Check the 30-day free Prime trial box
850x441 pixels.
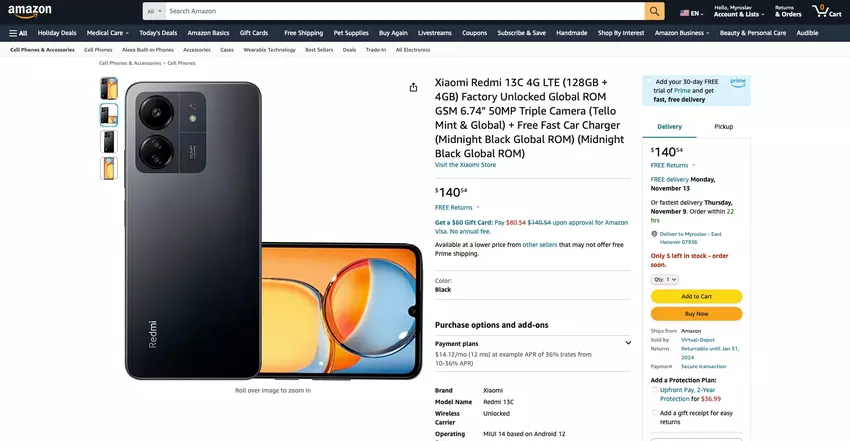(648, 81)
